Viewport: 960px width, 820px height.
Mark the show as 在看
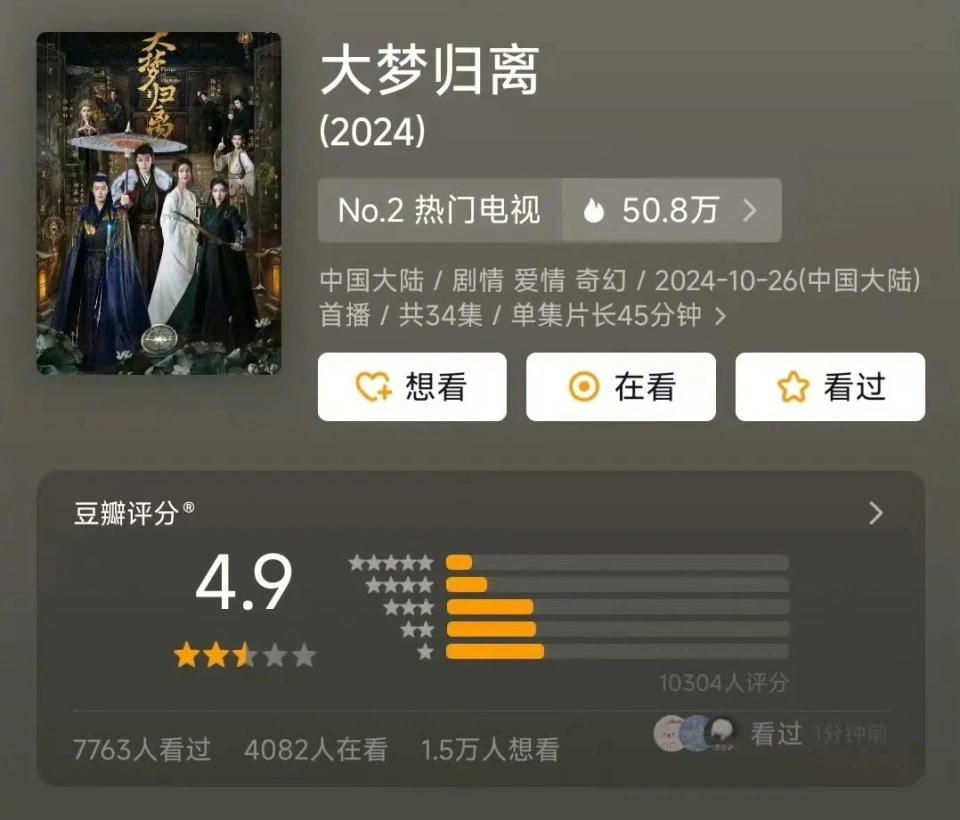pos(621,387)
